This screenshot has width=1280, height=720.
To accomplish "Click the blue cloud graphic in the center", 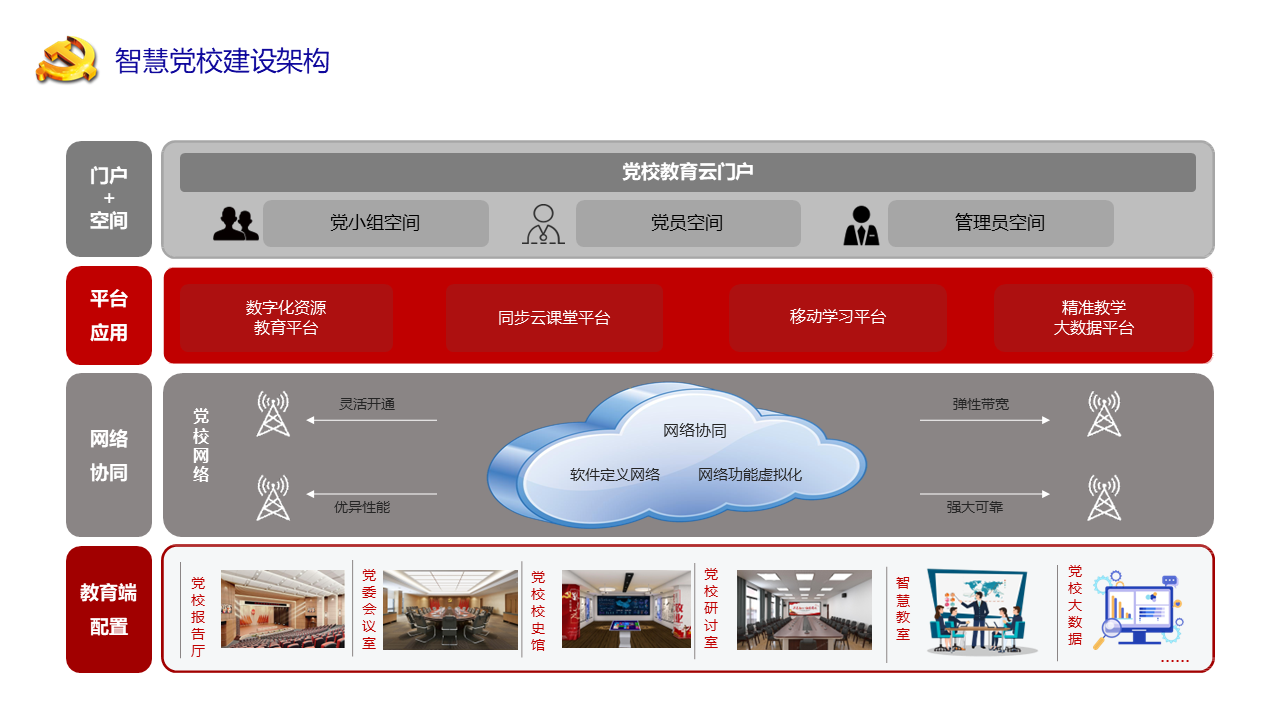I will 676,456.
